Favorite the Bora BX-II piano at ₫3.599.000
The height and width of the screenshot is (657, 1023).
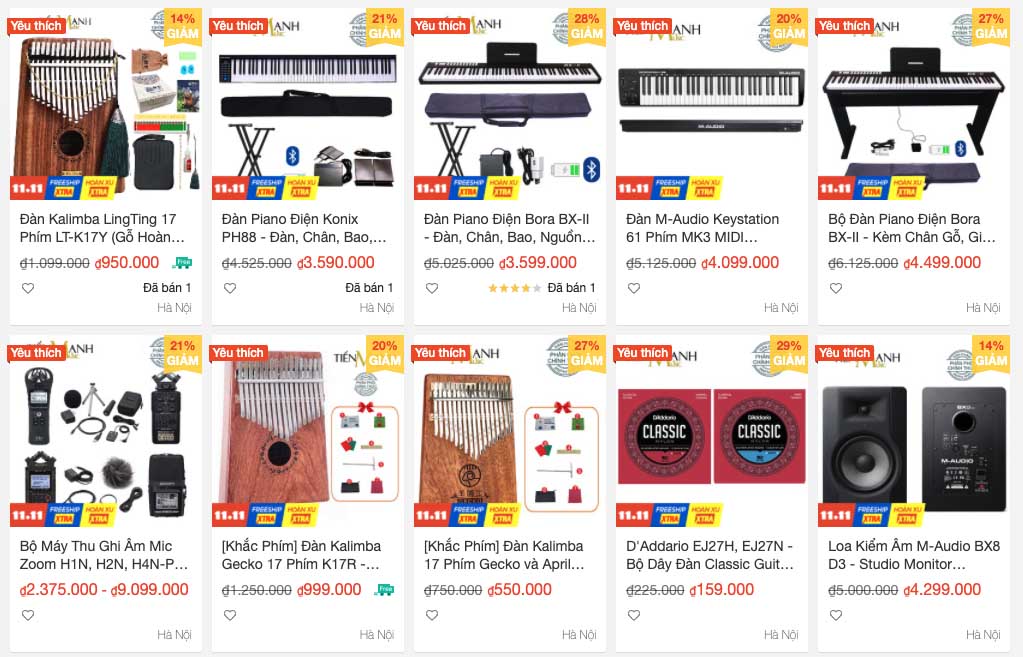(x=432, y=288)
